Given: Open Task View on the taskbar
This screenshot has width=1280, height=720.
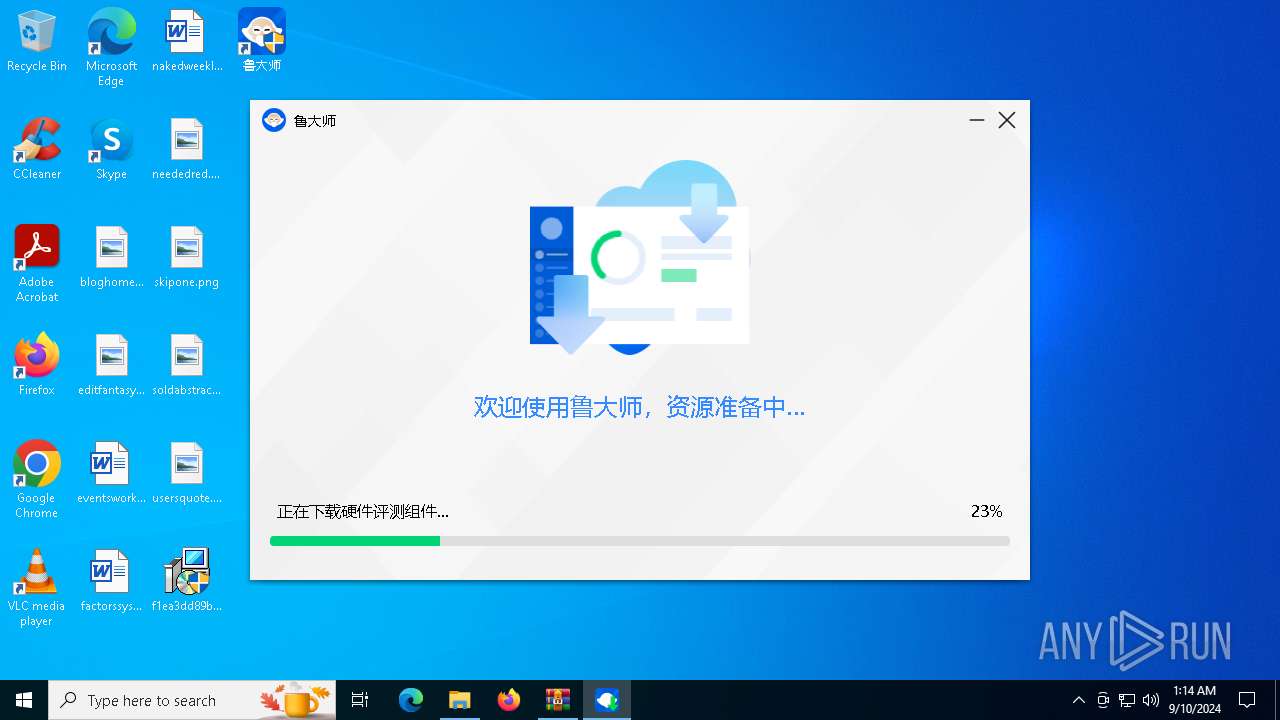Looking at the screenshot, I should 360,700.
